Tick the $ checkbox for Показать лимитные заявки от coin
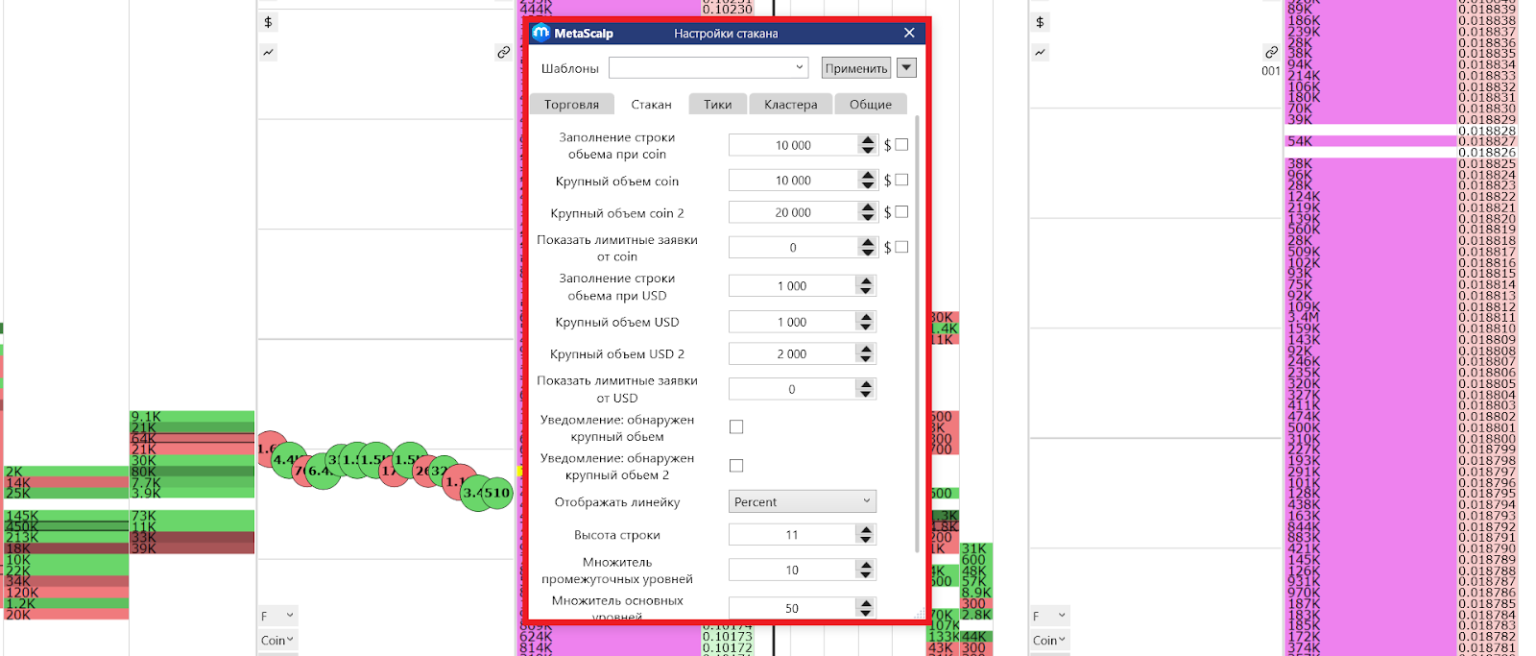Viewport: 1536px width, 656px height. coord(901,247)
